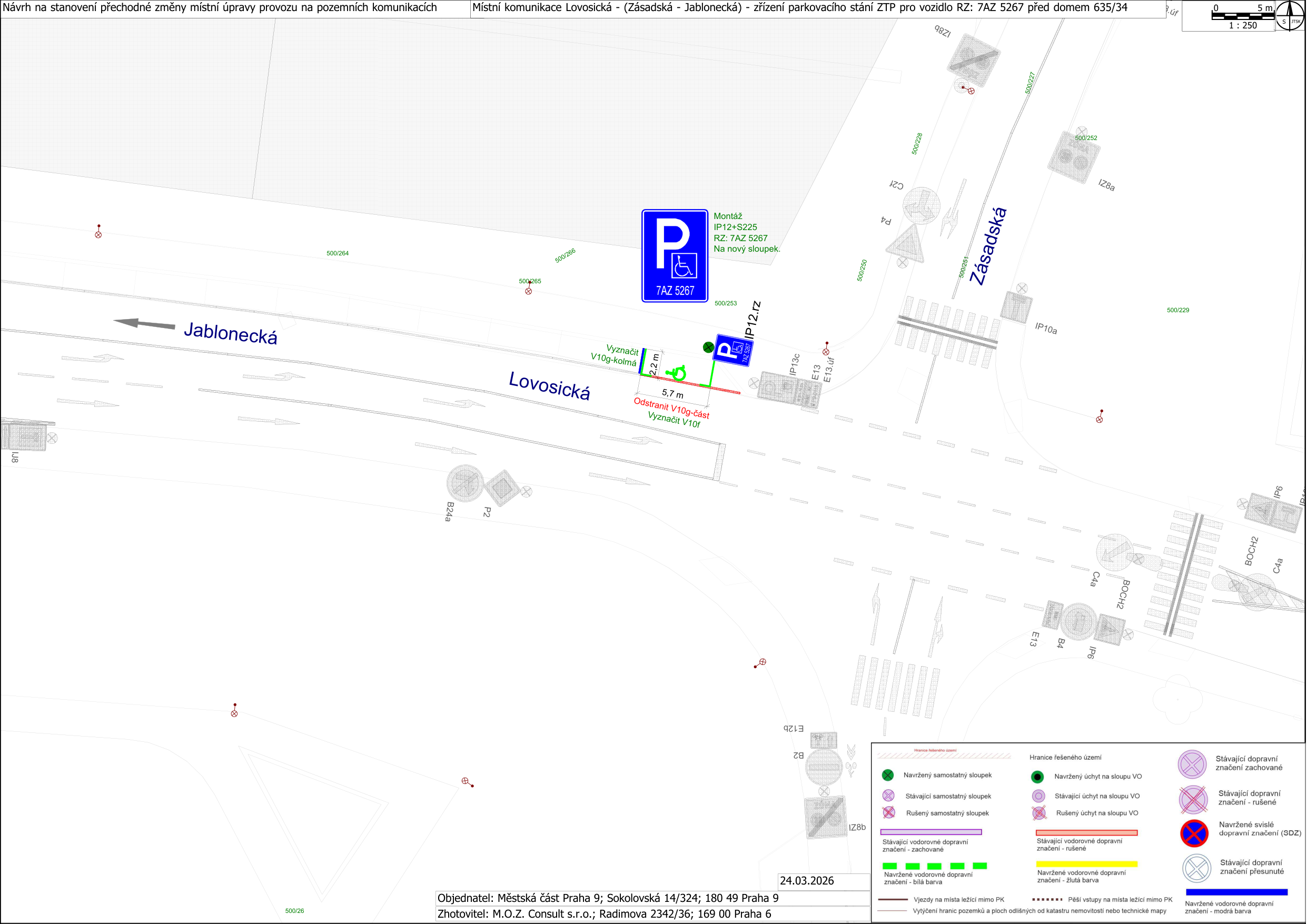This screenshot has height=924, width=1307.
Task: Click the Zásadská street label
Action: pyautogui.click(x=989, y=246)
